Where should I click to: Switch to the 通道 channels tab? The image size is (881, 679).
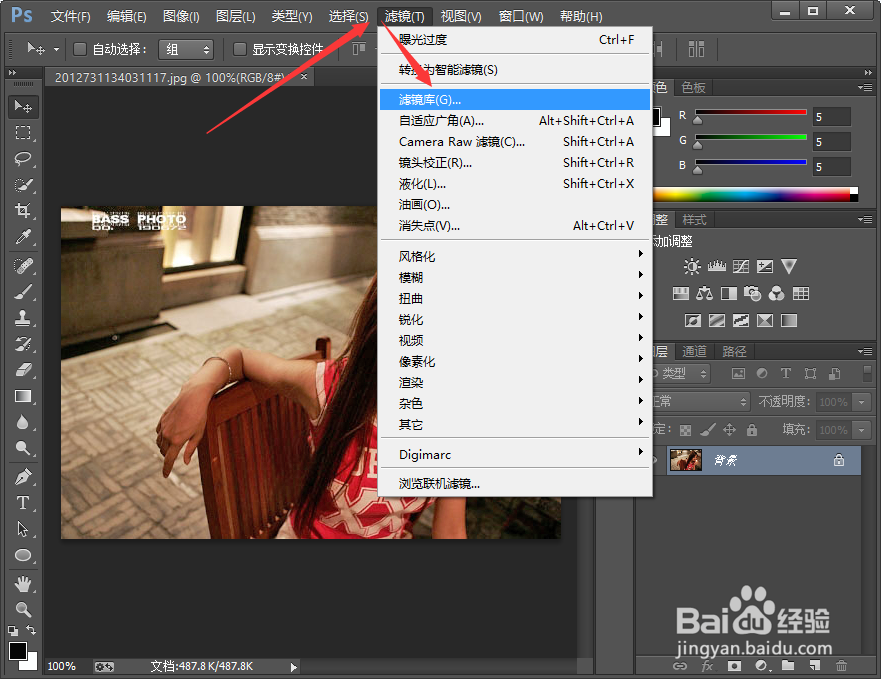click(x=694, y=351)
